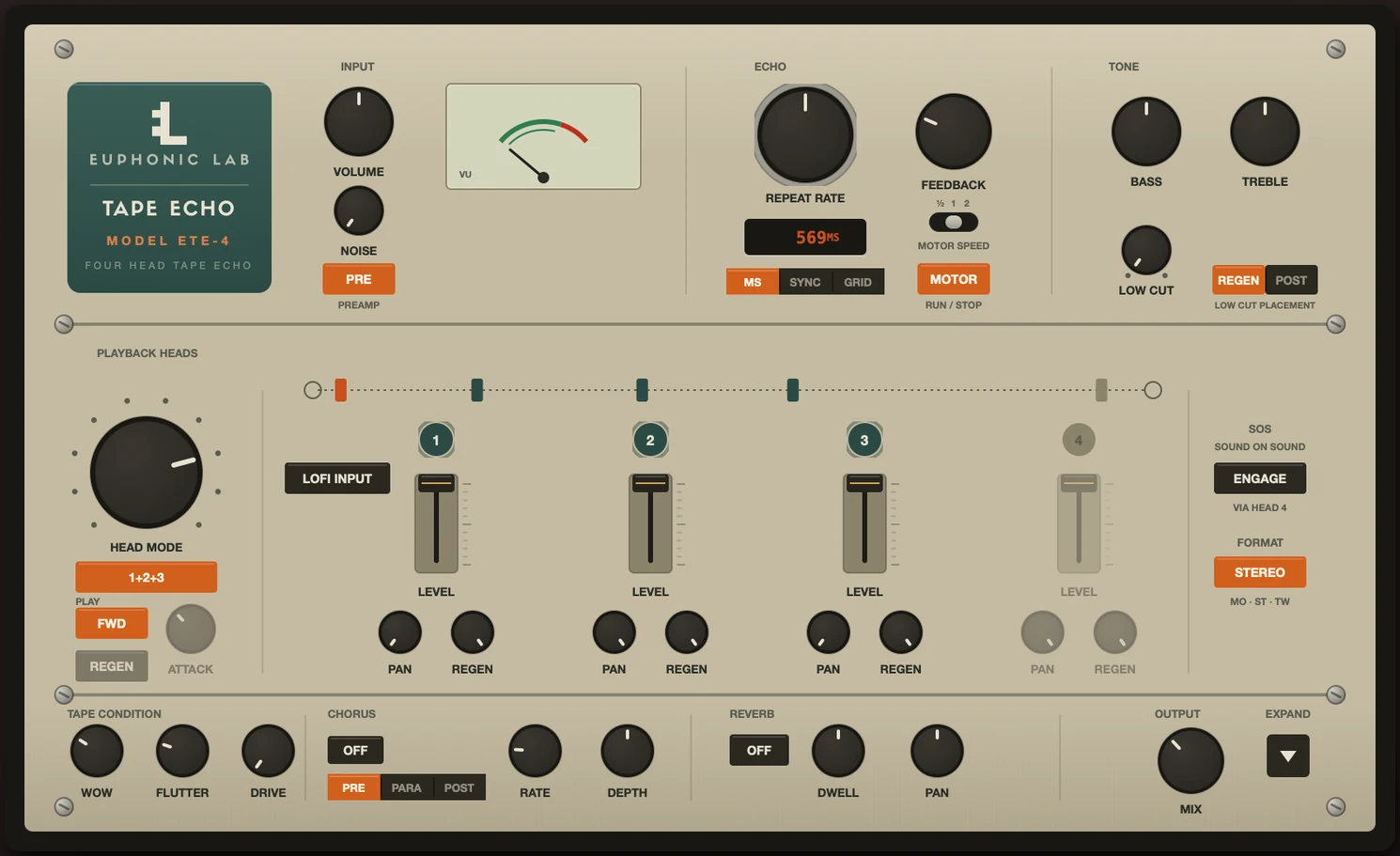Click the input VOLUME knob
1400x856 pixels.
[359, 122]
